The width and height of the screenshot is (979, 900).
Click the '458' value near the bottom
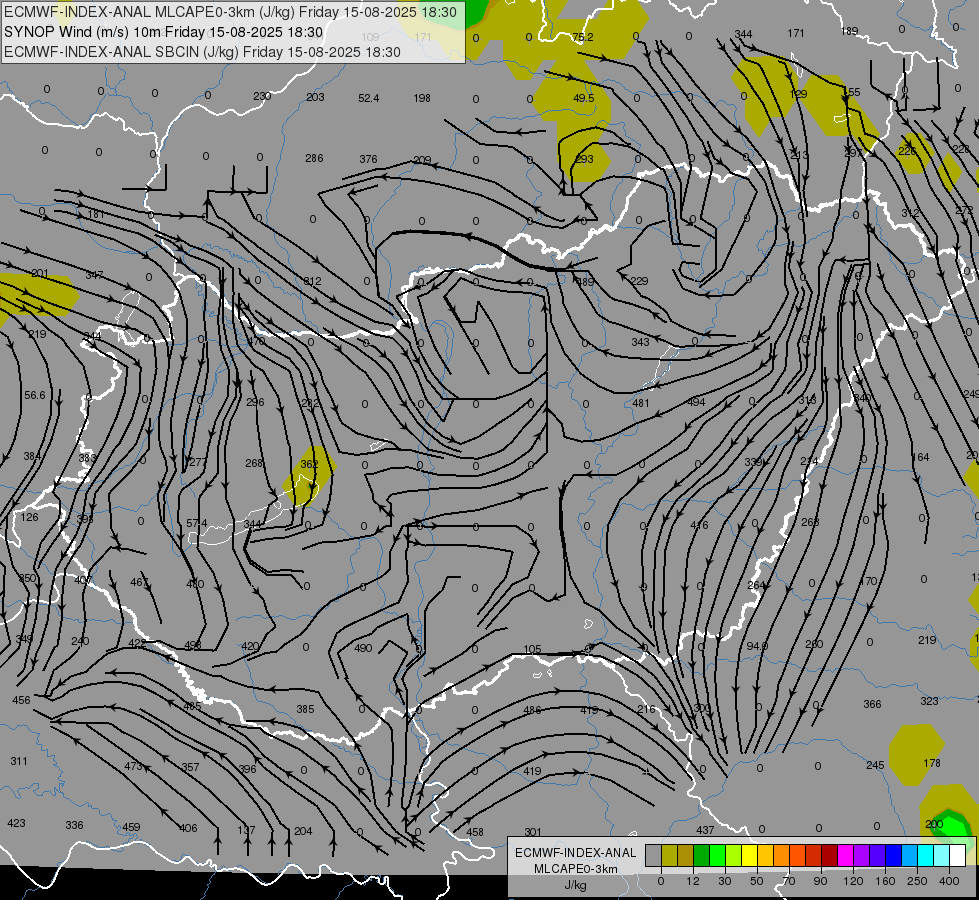tap(475, 832)
